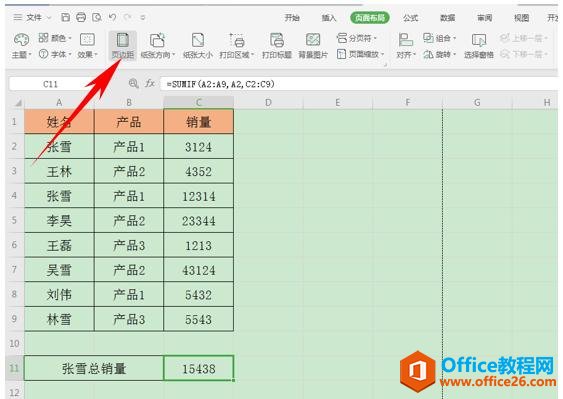Switch to the 审阅 tab
The image size is (563, 399).
click(484, 18)
